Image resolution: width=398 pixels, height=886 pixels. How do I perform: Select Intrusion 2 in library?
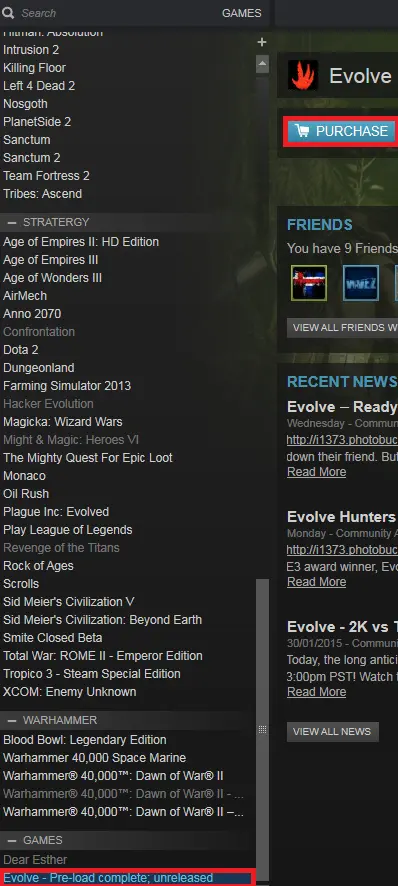point(31,50)
